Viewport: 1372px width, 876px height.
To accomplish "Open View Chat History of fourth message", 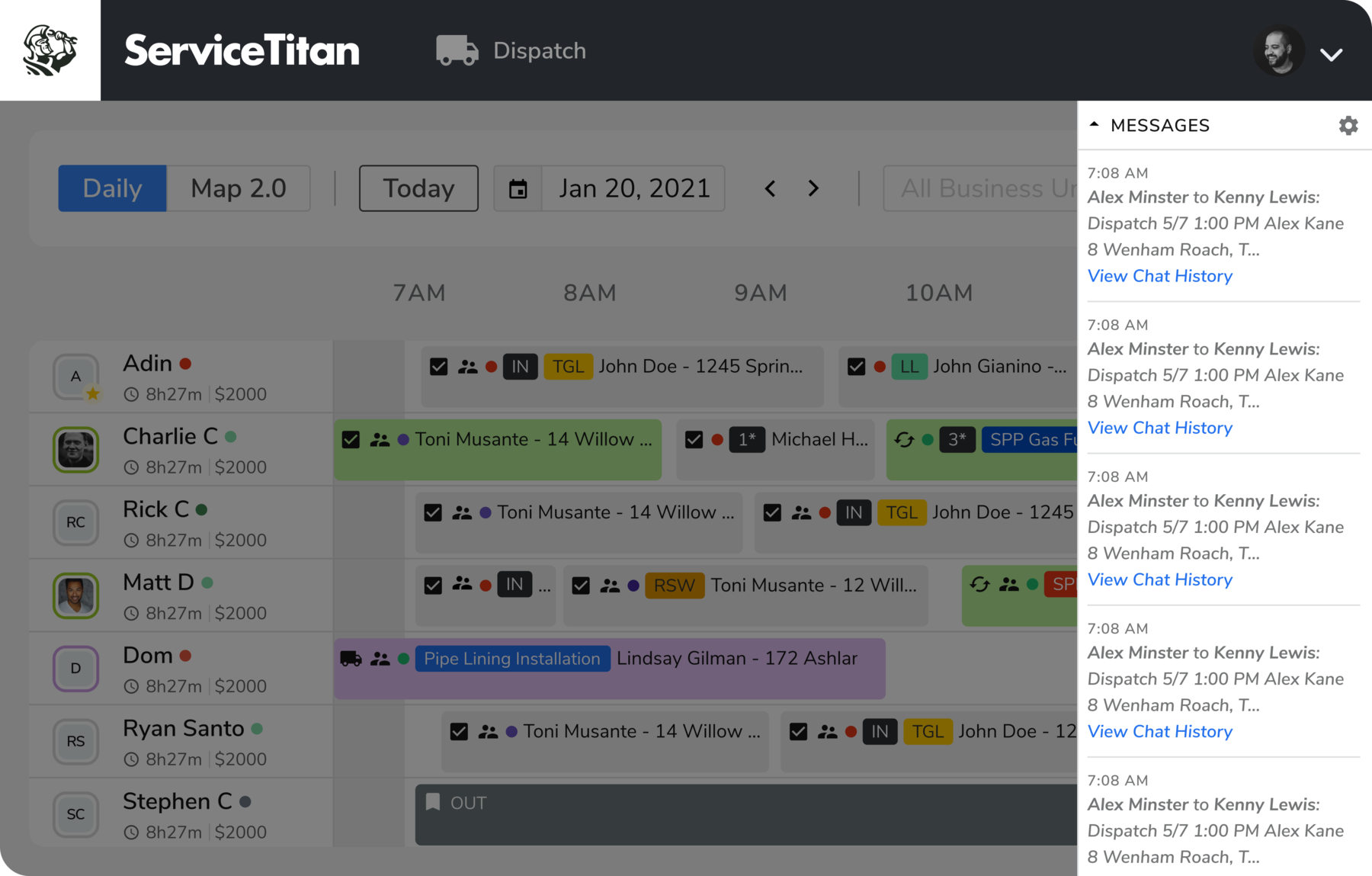I will (1159, 731).
